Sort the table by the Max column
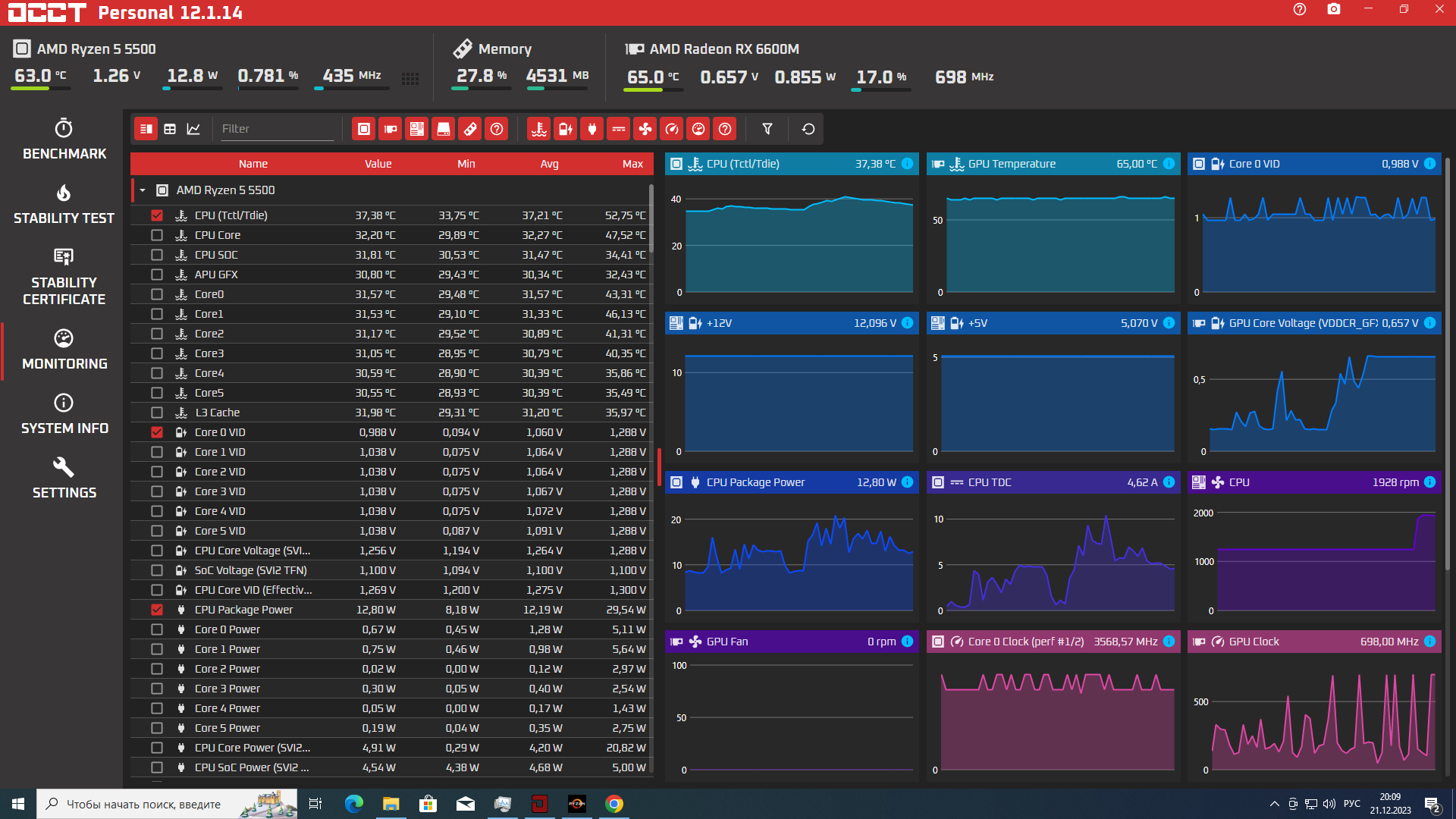This screenshot has height=819, width=1456. click(633, 164)
